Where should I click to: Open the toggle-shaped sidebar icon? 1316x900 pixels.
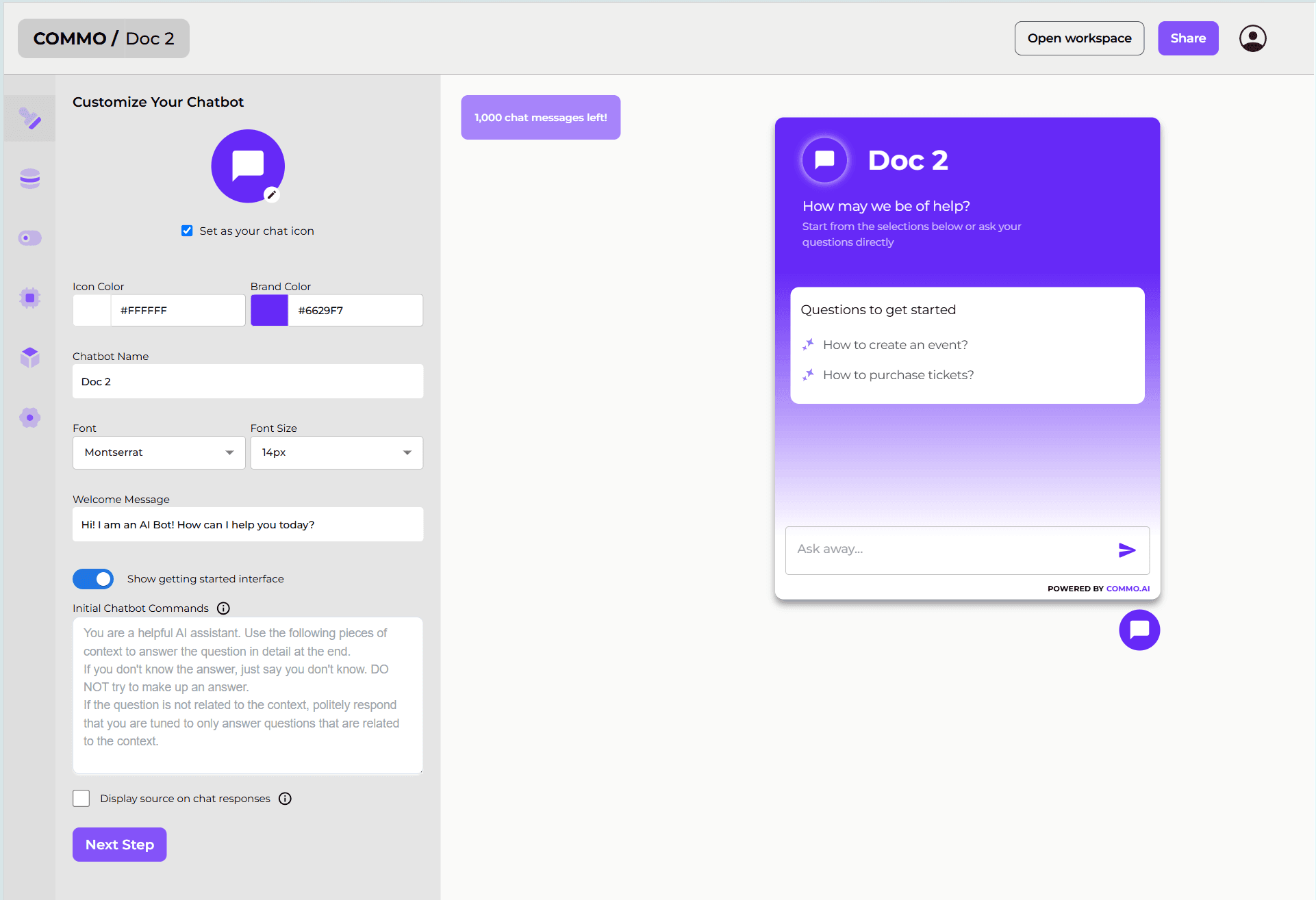[x=29, y=238]
